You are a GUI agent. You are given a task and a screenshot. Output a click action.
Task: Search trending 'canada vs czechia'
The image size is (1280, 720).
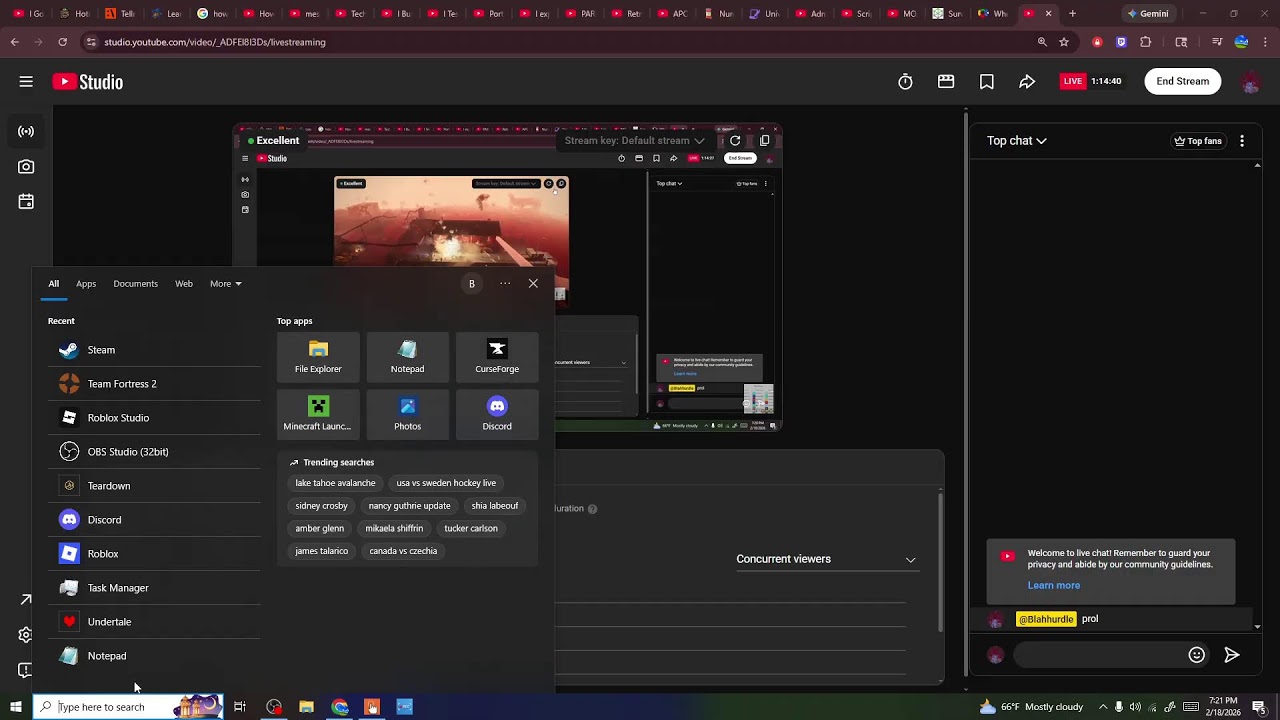coord(403,551)
